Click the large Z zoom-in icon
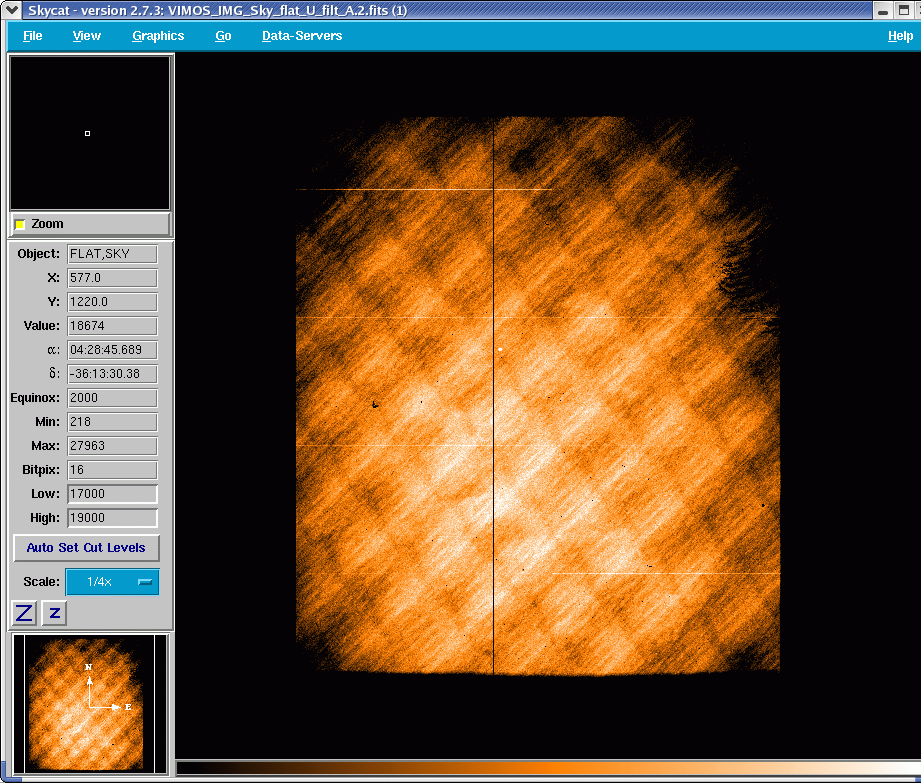 tap(24, 613)
